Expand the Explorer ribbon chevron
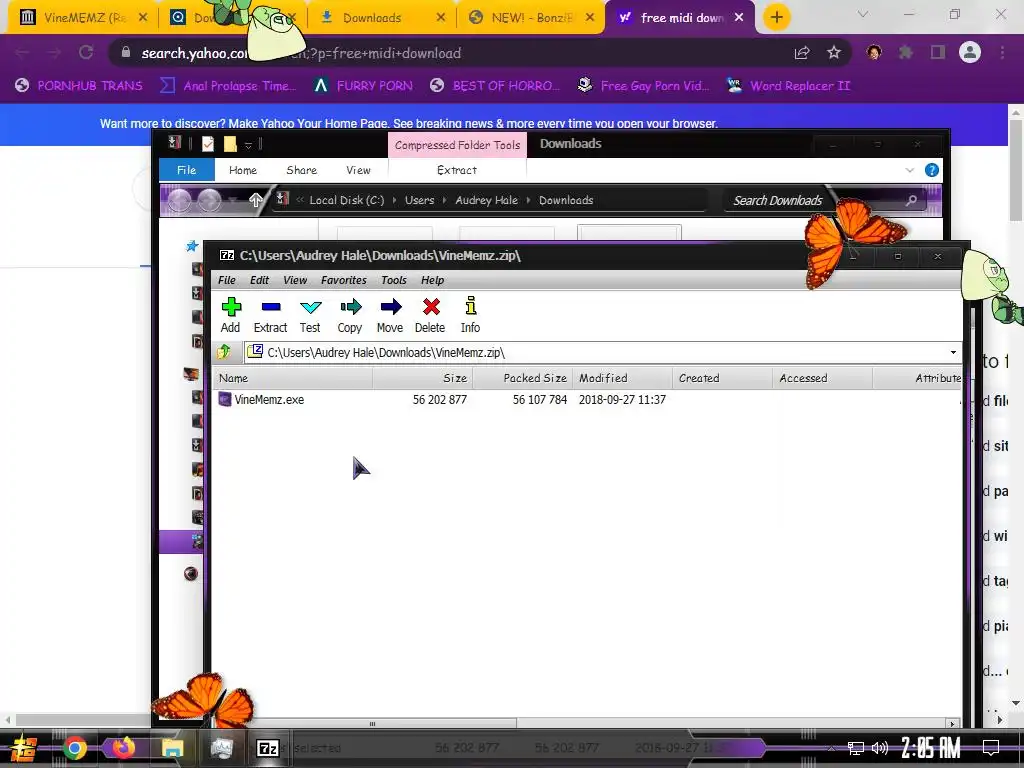The image size is (1024, 768). point(910,170)
